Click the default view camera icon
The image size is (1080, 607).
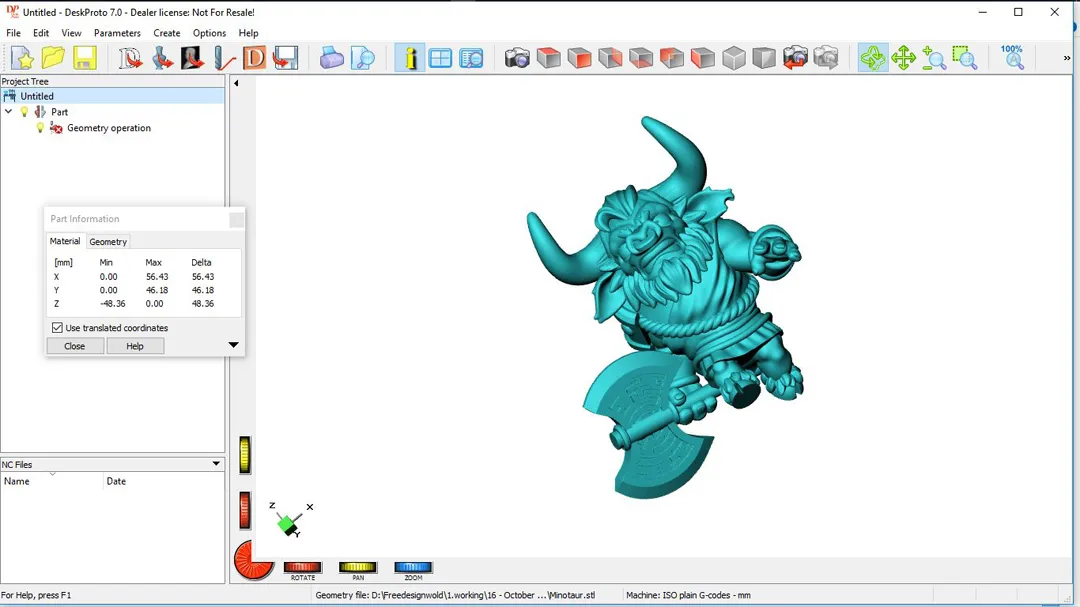pyautogui.click(x=517, y=58)
